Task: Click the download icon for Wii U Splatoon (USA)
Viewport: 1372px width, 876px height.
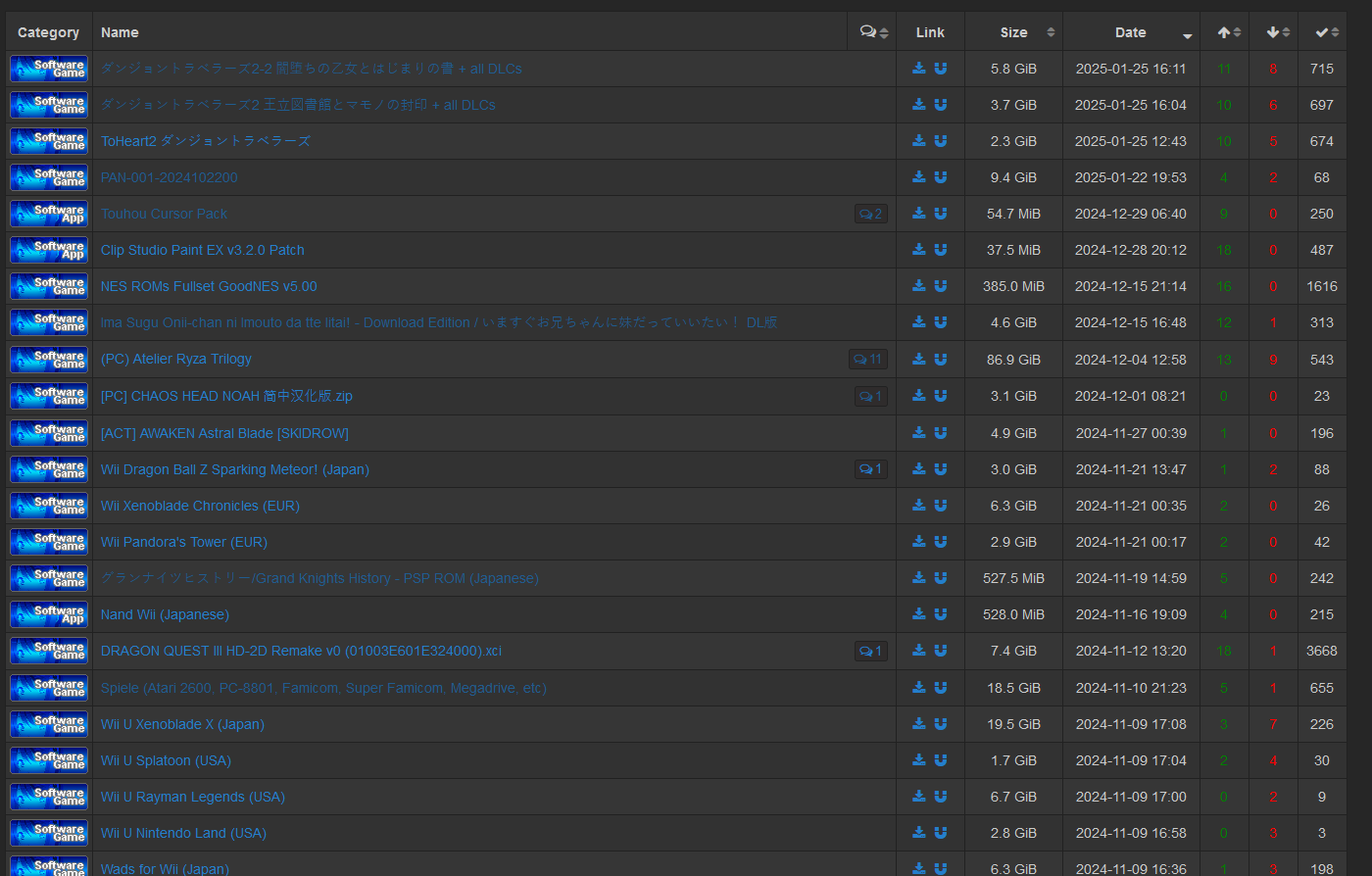Action: click(919, 760)
